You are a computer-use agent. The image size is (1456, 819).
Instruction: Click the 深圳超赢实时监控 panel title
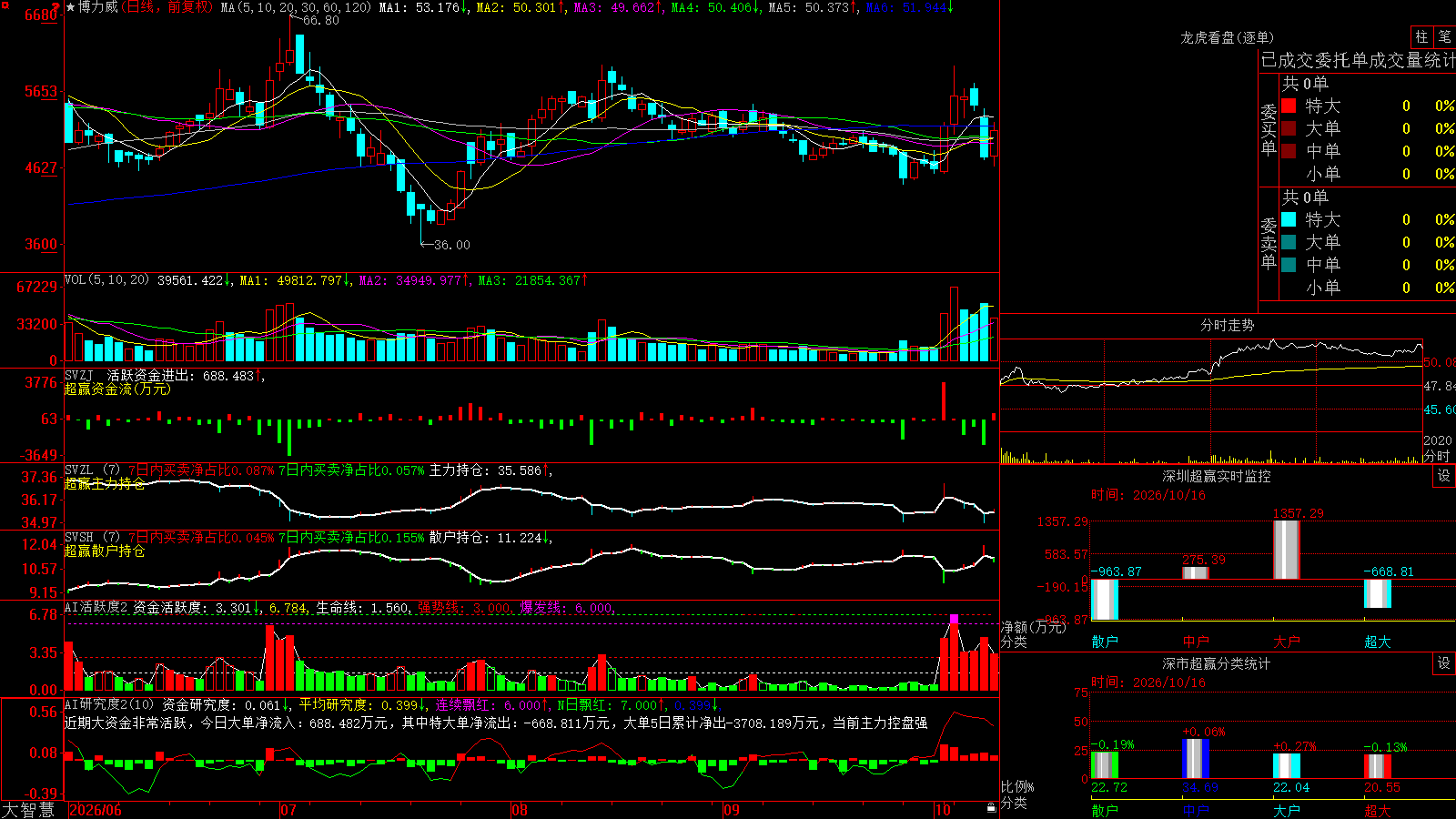pyautogui.click(x=1217, y=476)
